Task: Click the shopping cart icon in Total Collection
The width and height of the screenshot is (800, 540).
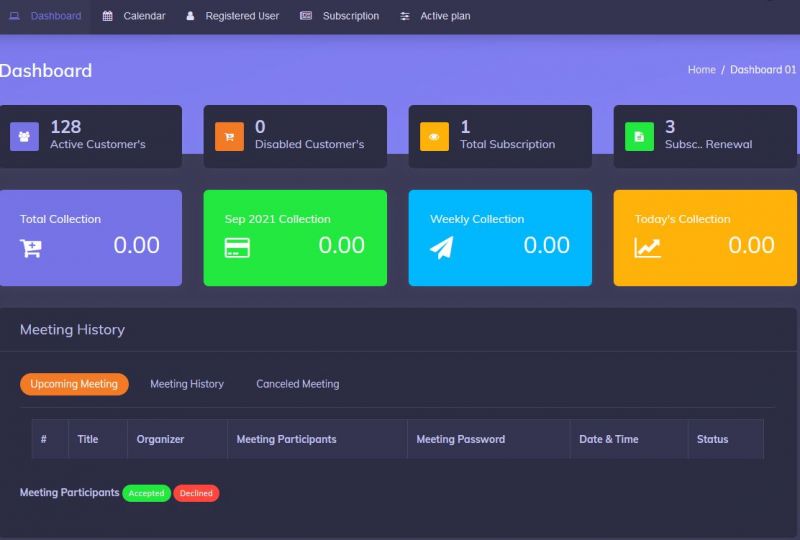Action: point(31,248)
